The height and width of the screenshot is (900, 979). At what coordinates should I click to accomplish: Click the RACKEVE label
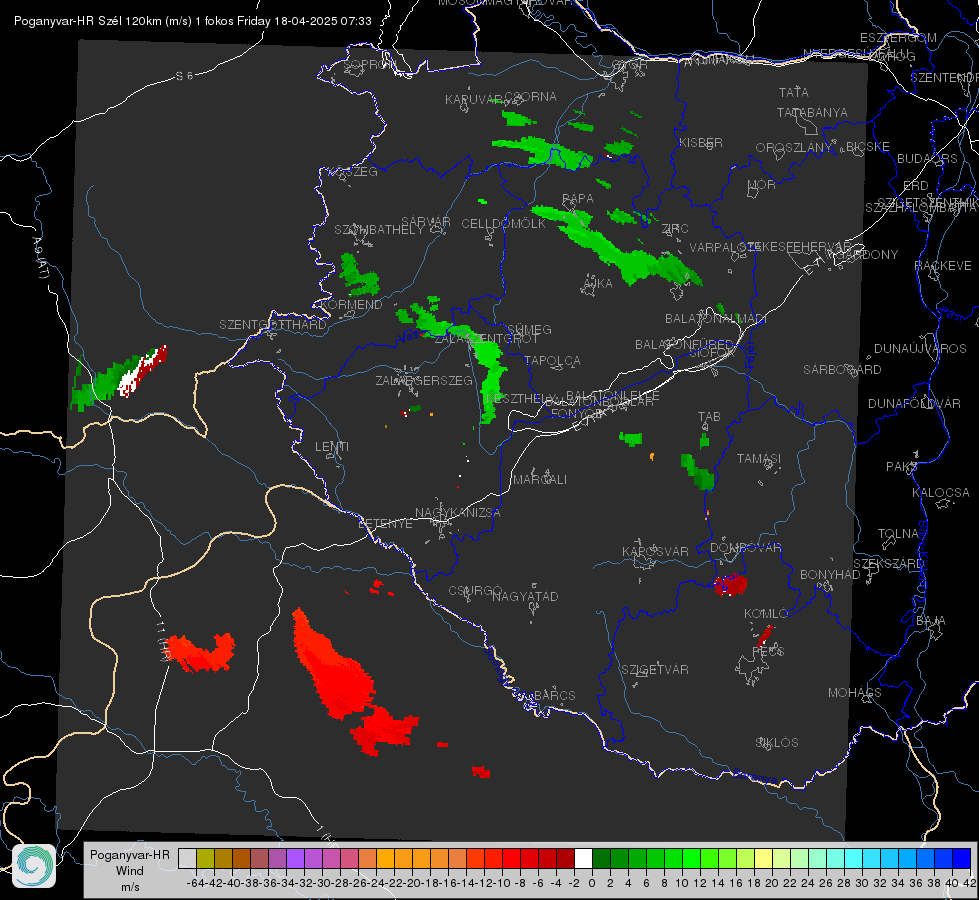click(x=943, y=266)
